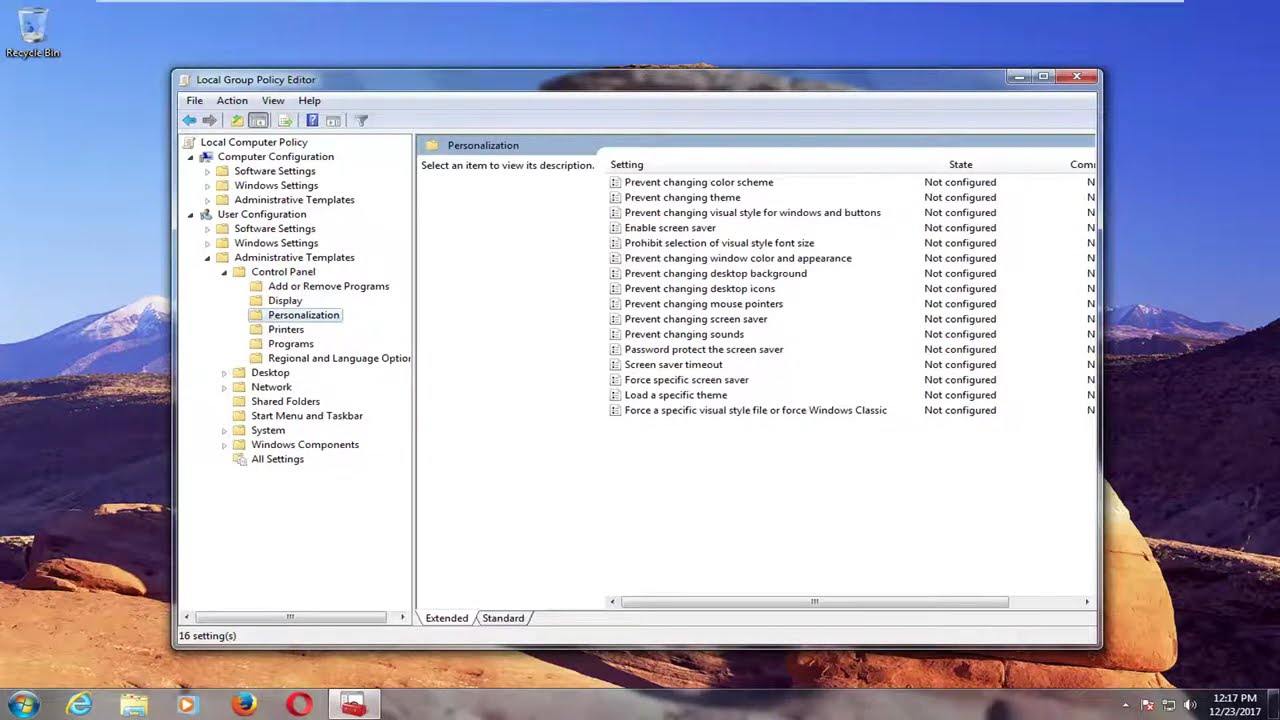Click icon beside Enable screen saver setting

click(615, 228)
